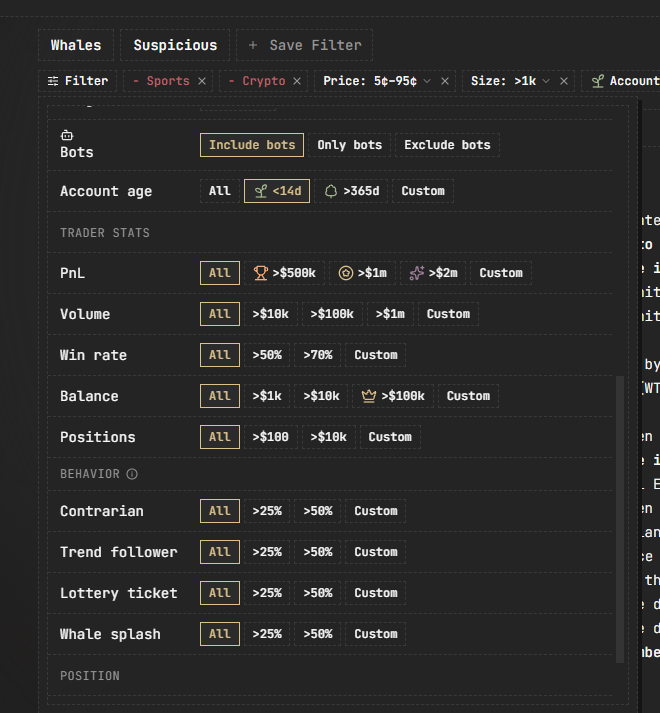660x713 pixels.
Task: Choose Custom Volume range
Action: tap(448, 314)
